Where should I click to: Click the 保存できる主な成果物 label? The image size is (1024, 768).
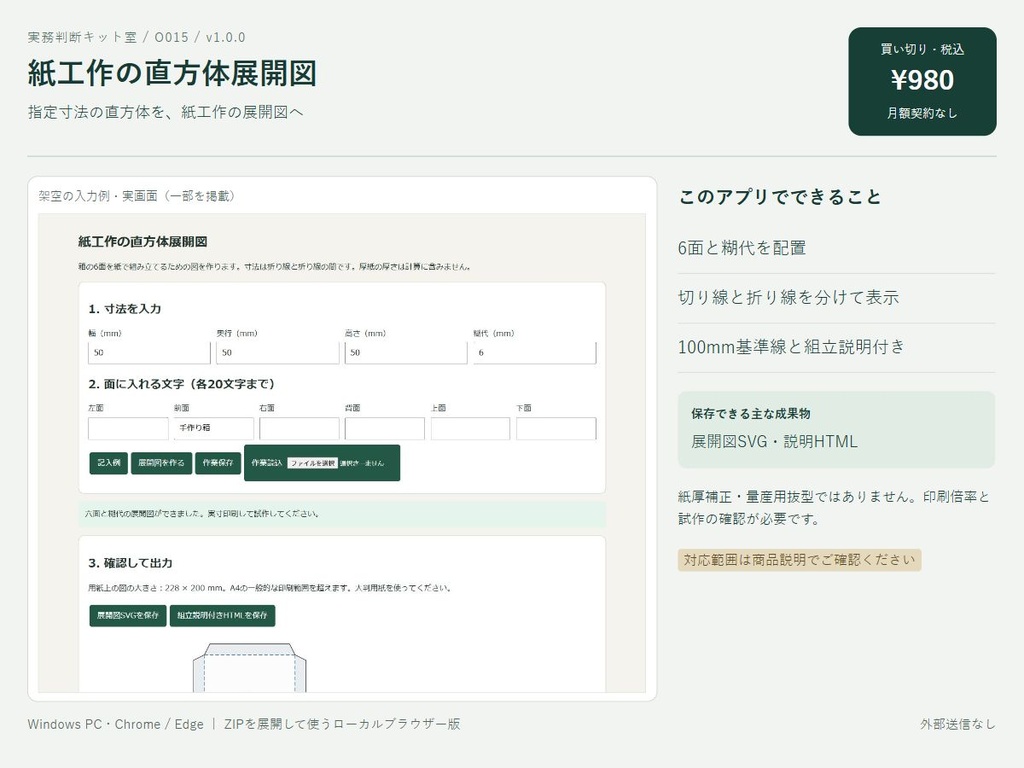coord(750,413)
